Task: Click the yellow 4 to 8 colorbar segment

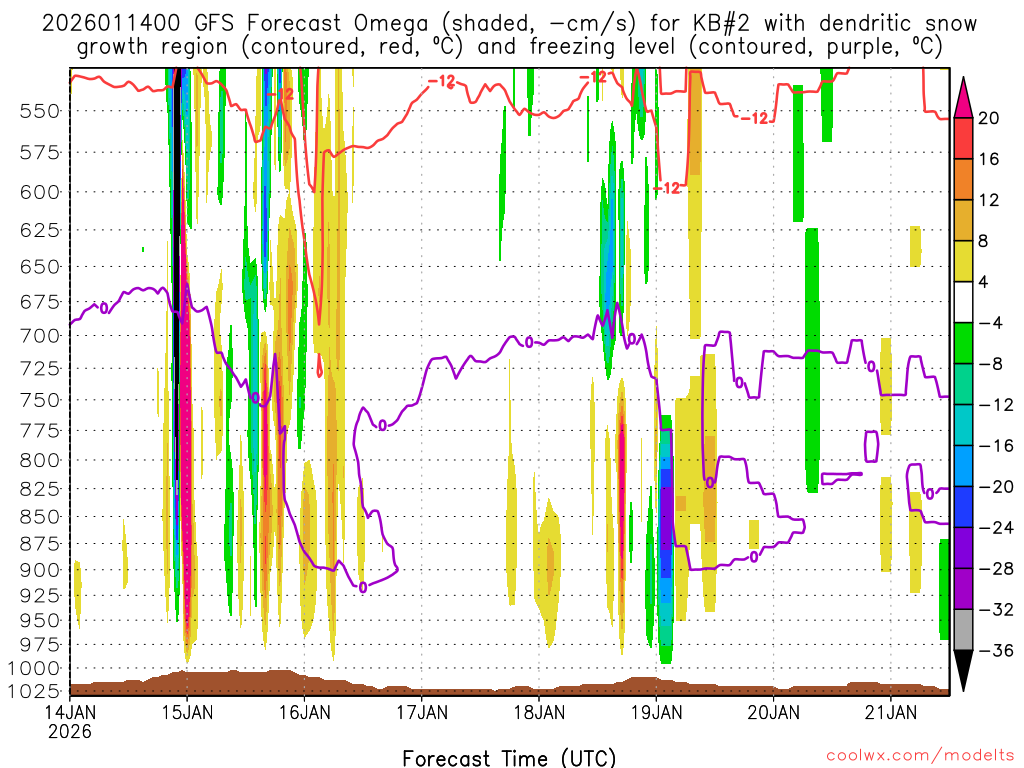Action: (x=963, y=261)
